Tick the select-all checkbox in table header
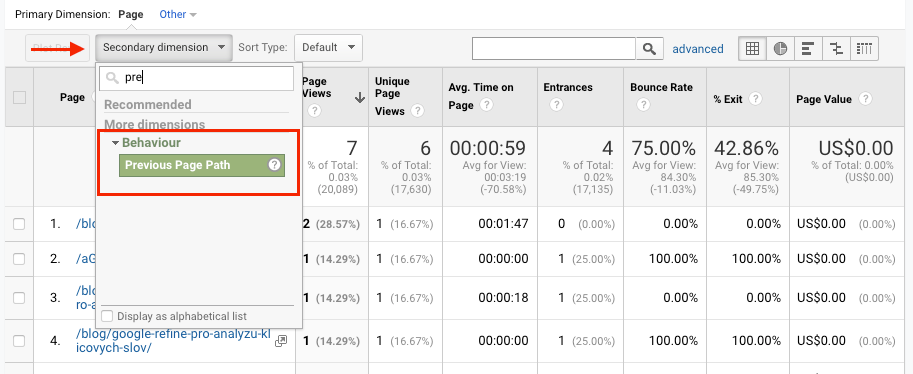Screen dimensions: 913x374 pyautogui.click(x=19, y=98)
